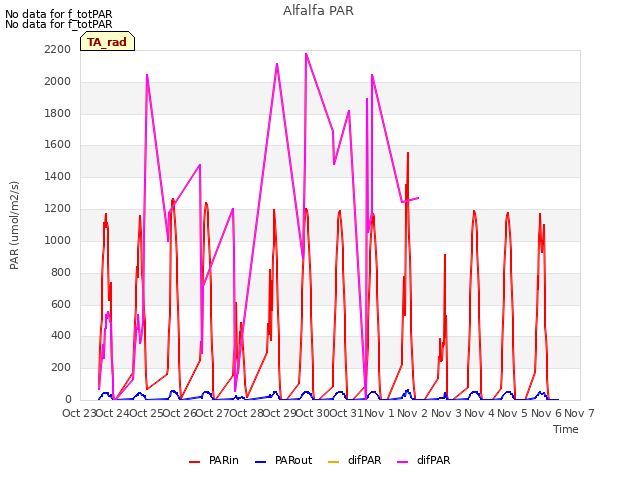Click the 400 y-axis tick label
The height and width of the screenshot is (480, 640).
pos(61,336)
